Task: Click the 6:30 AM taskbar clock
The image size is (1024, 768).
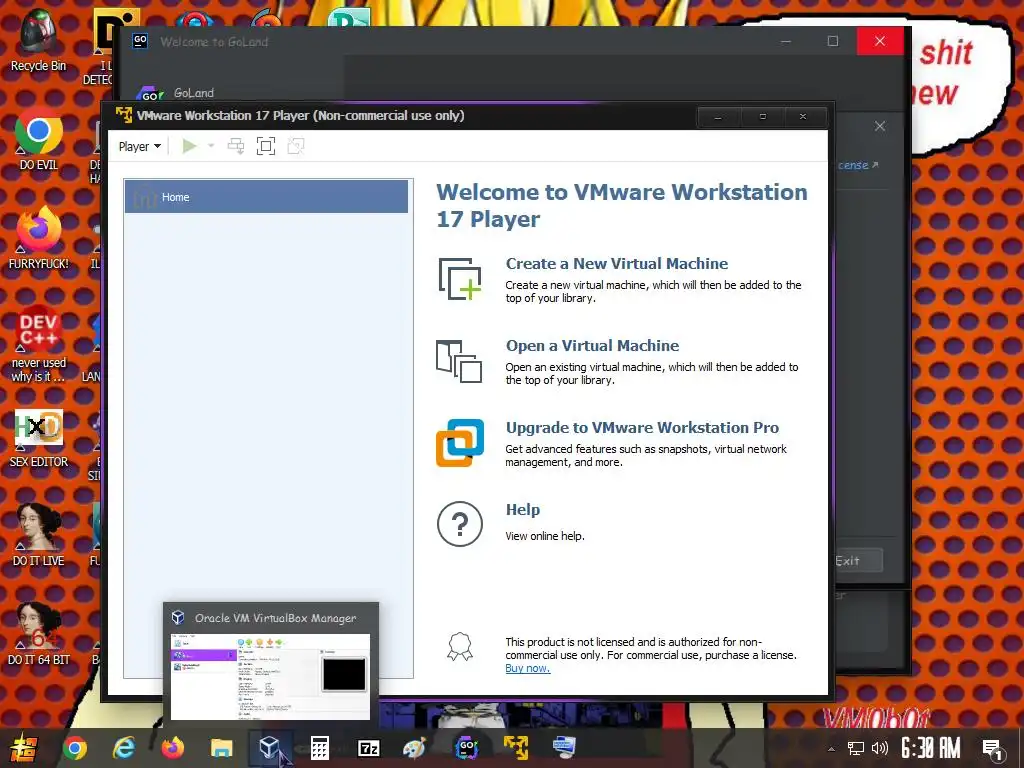Action: tap(931, 748)
